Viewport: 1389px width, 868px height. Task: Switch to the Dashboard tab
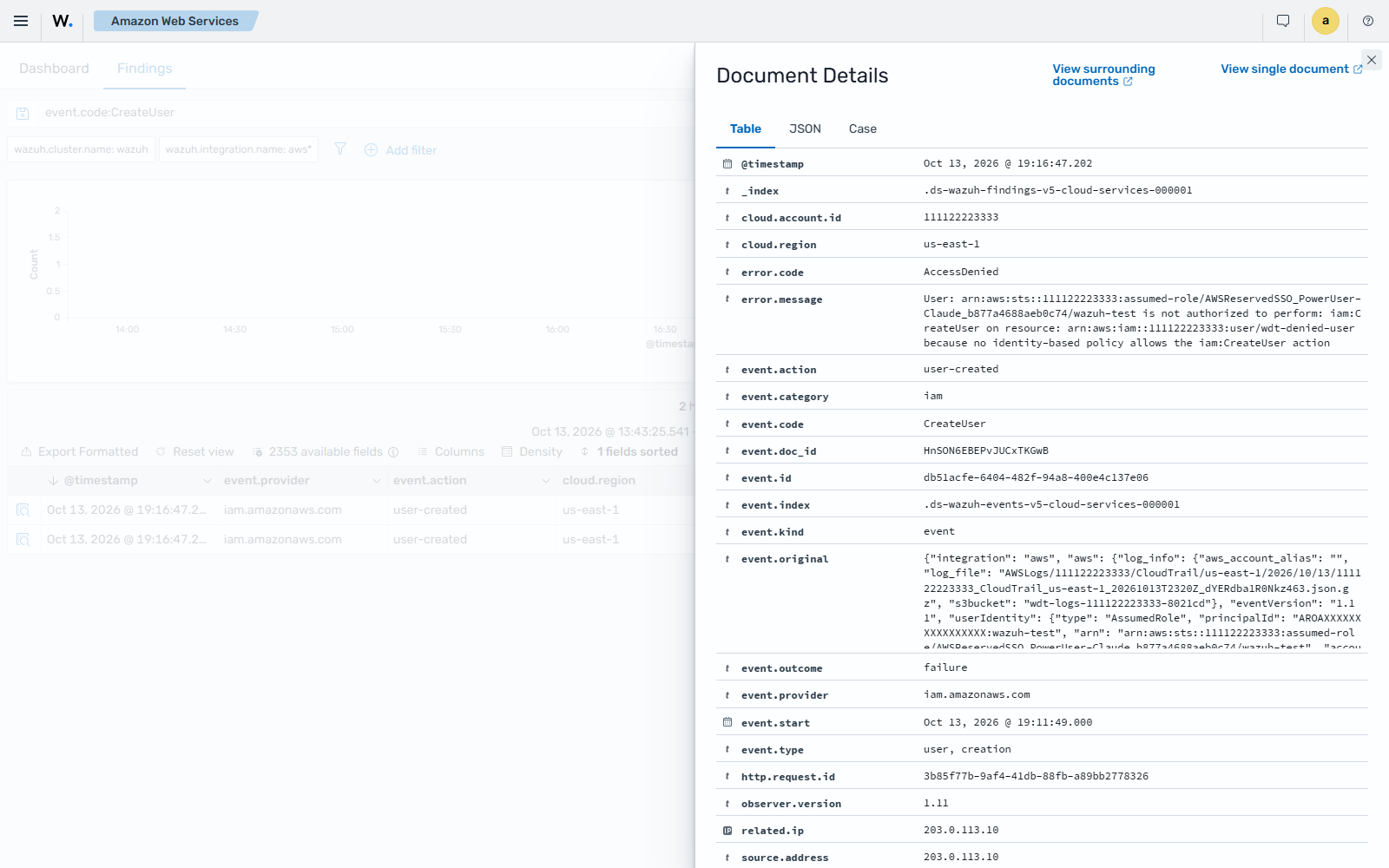(x=54, y=69)
